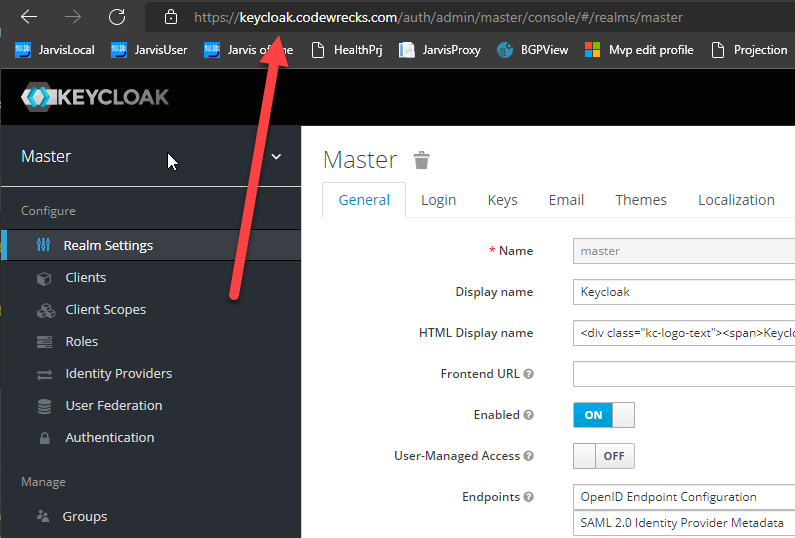Open the Mvp edit profile bookmark
The width and height of the screenshot is (795, 538).
tap(639, 50)
